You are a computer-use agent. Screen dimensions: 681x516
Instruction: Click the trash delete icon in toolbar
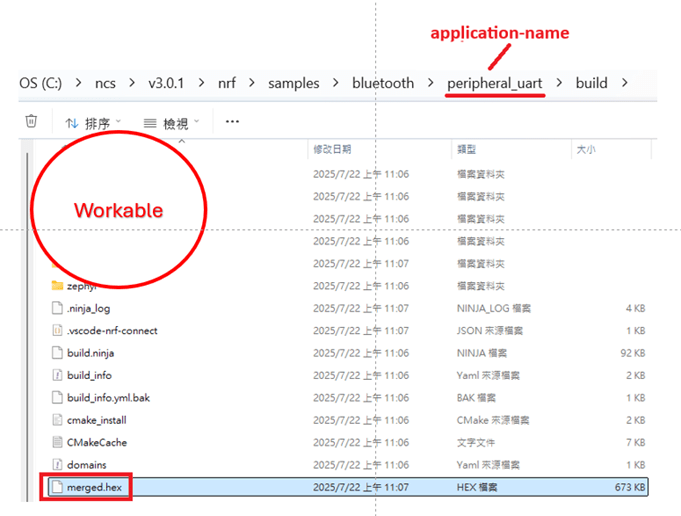pyautogui.click(x=31, y=122)
